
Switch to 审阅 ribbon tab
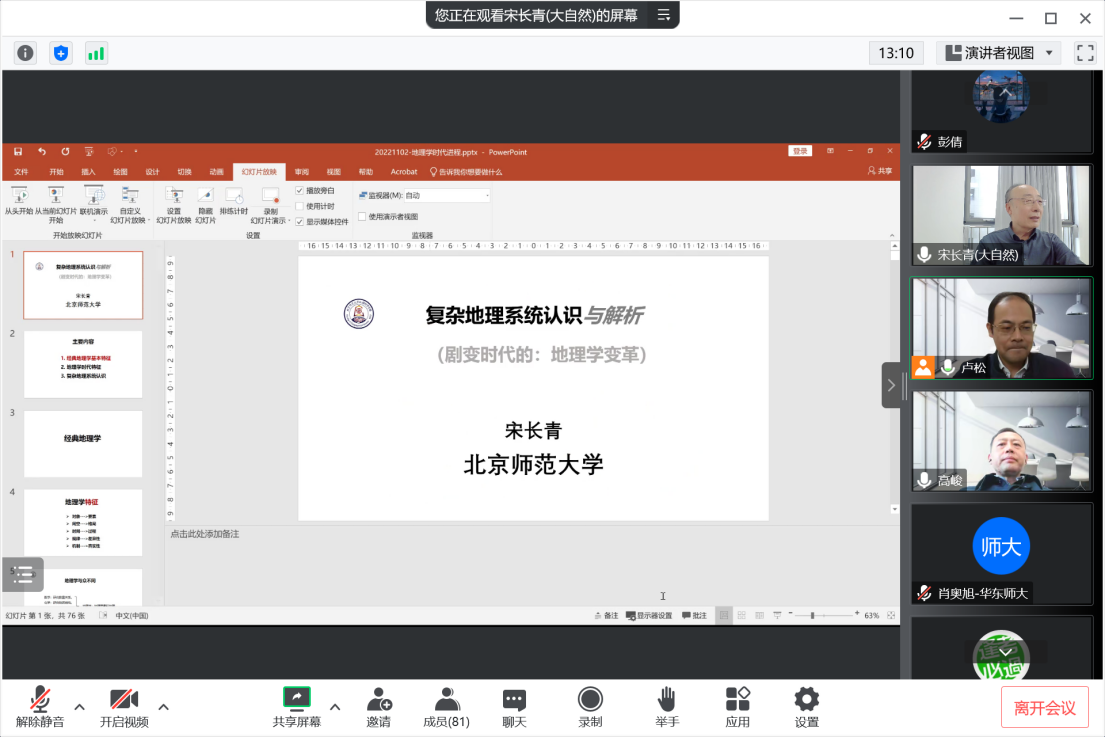point(302,172)
